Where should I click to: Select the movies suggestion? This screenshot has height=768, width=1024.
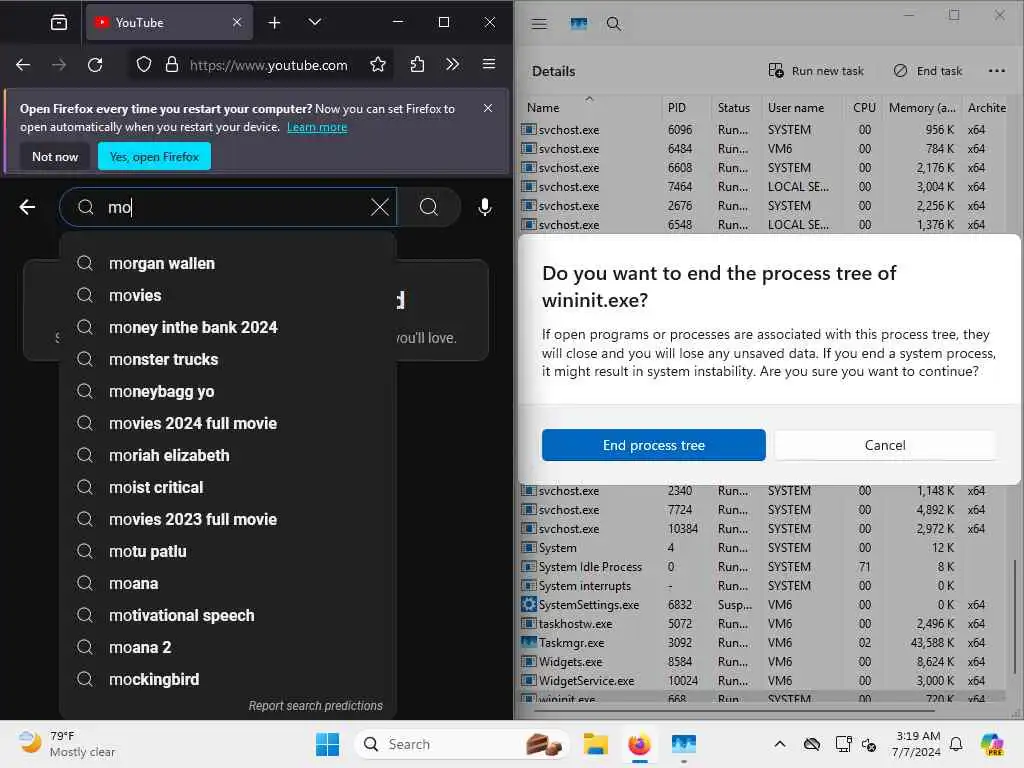pyautogui.click(x=228, y=295)
